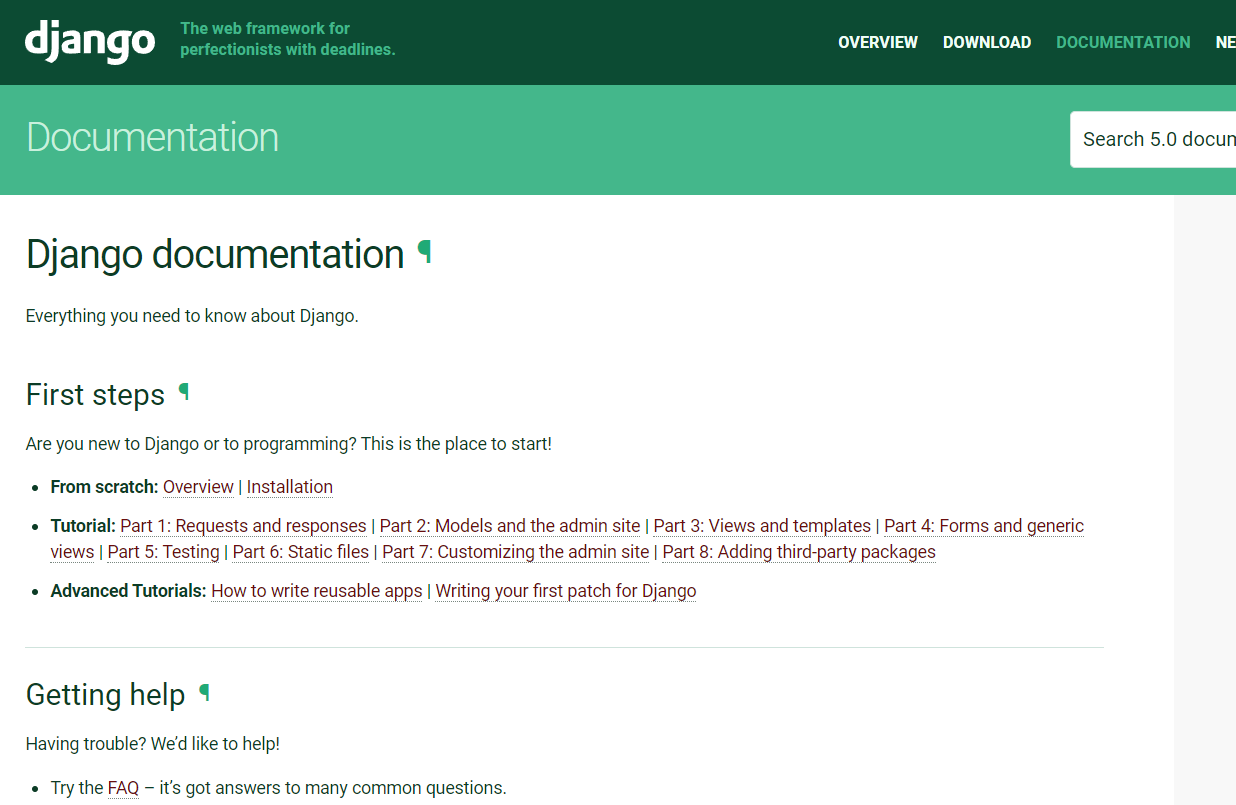Image resolution: width=1236 pixels, height=805 pixels.
Task: Open Part 8: Adding third-party packages
Action: pos(799,552)
